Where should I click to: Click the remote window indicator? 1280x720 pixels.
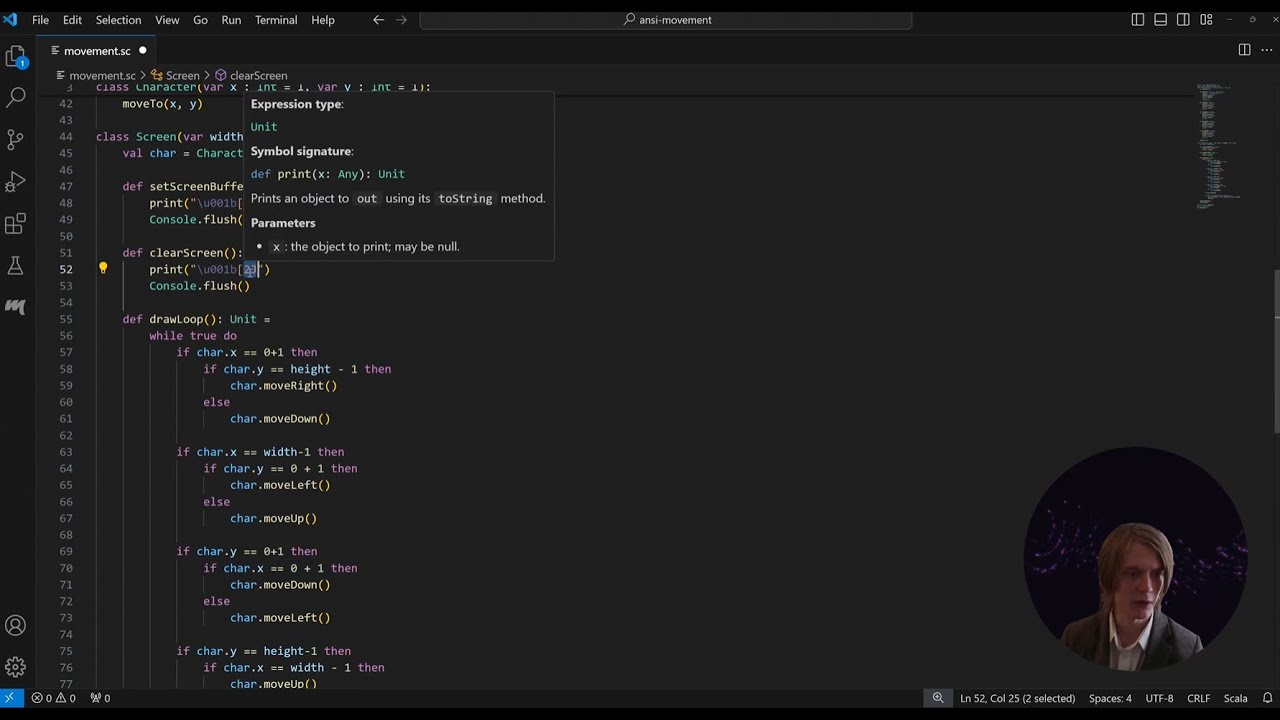[10, 698]
